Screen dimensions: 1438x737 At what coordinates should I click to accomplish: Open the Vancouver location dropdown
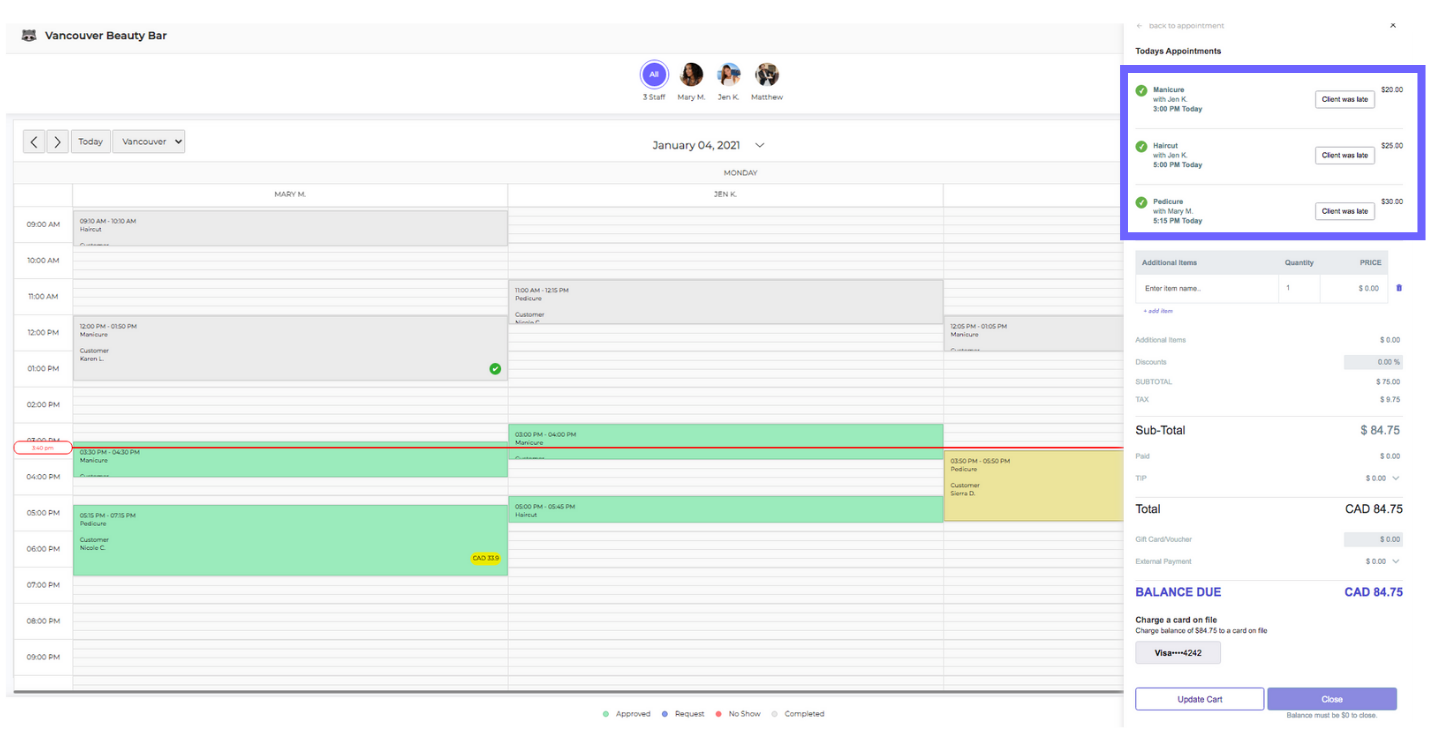148,142
